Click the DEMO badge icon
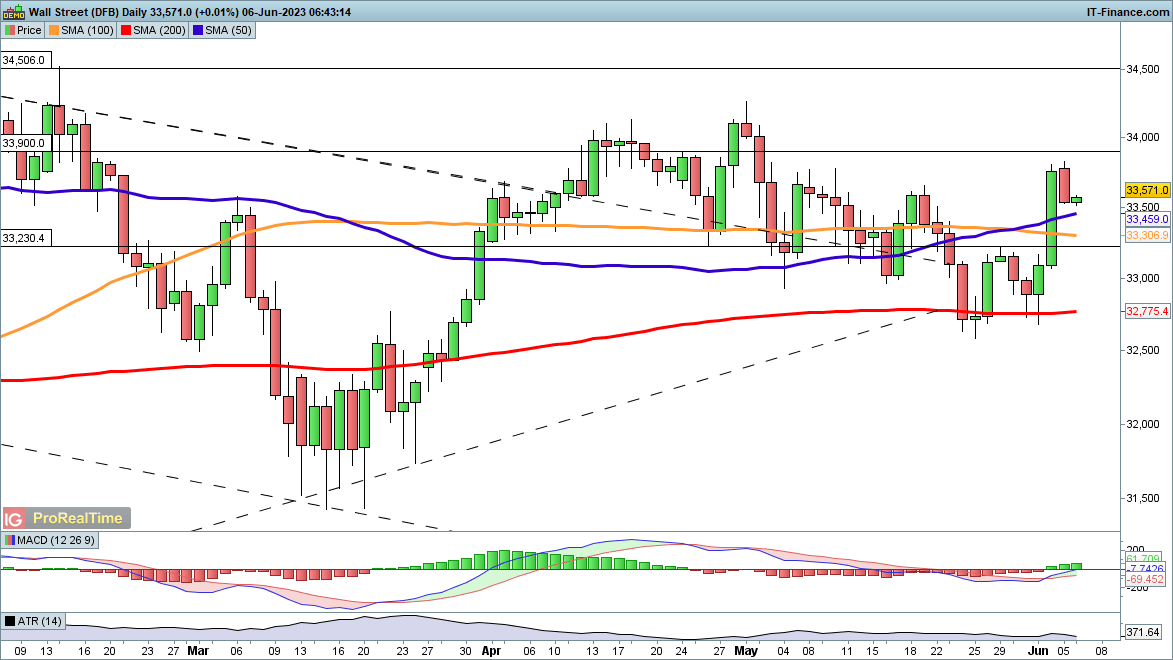This screenshot has width=1173, height=660. point(13,12)
